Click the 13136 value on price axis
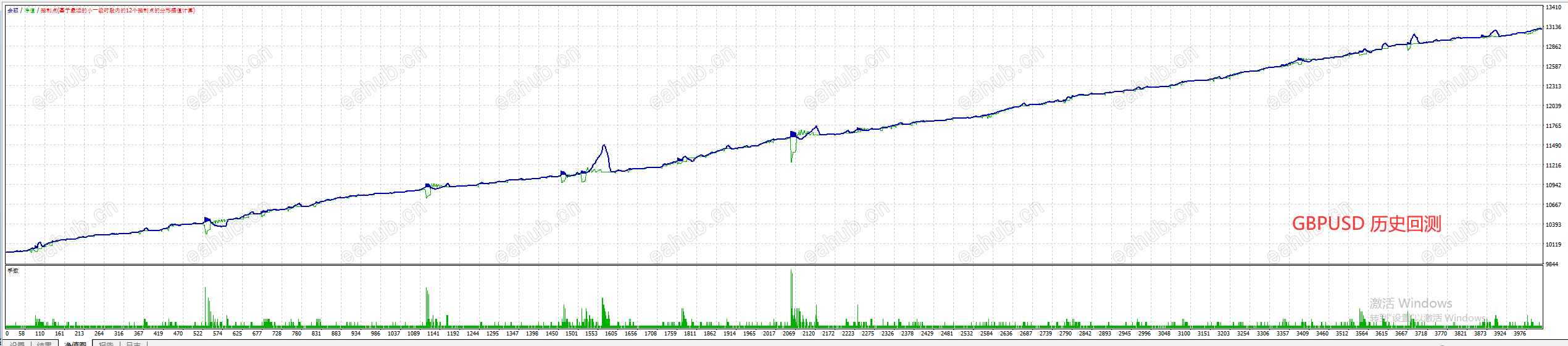This screenshot has height=346, width=1568. click(x=1553, y=27)
